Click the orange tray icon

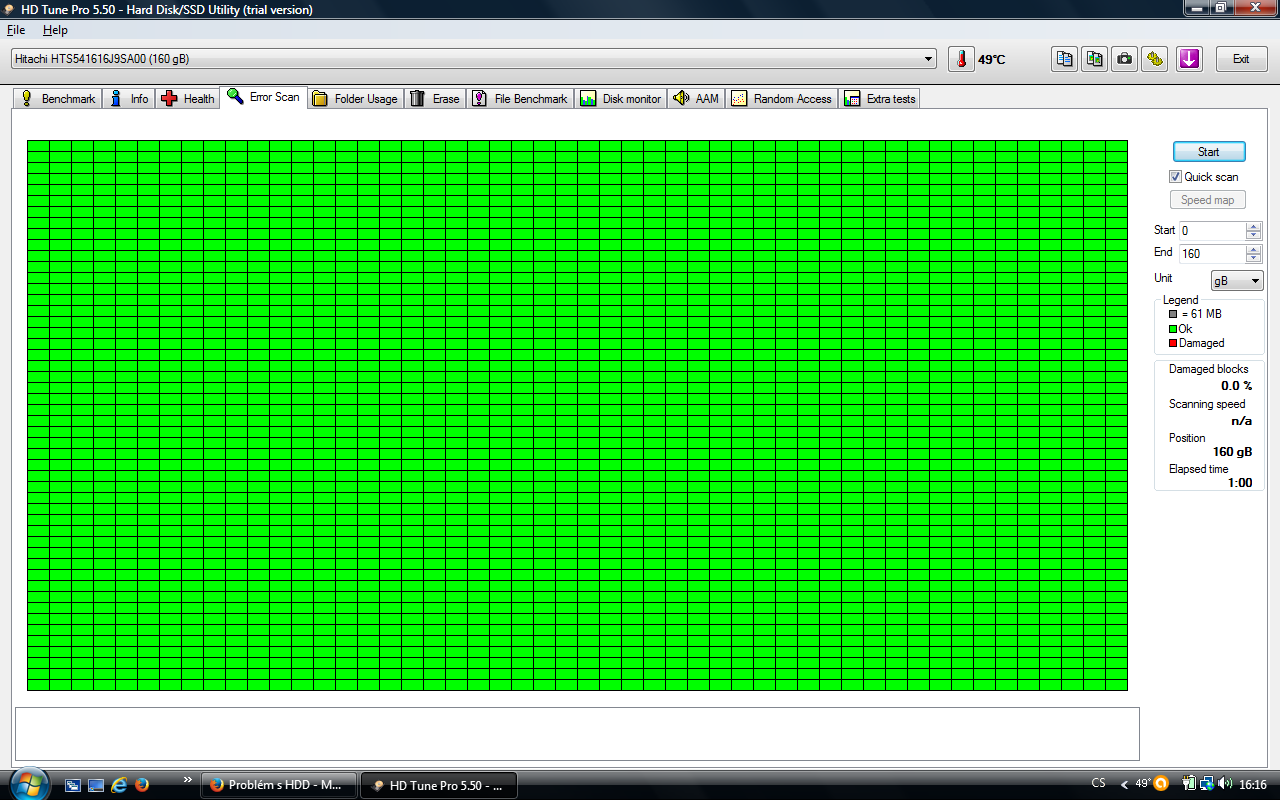click(x=1161, y=784)
